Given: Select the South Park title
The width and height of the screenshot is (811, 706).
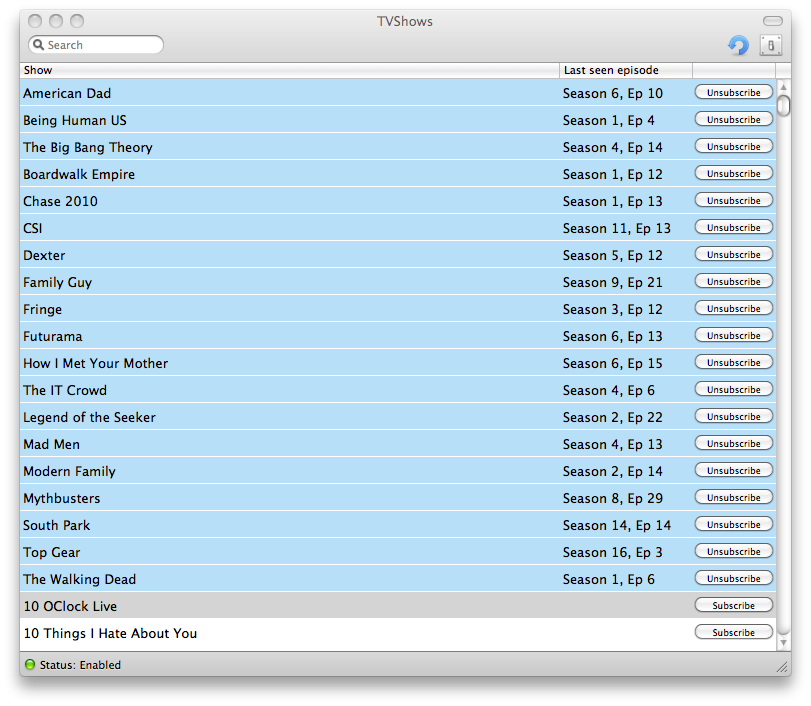Looking at the screenshot, I should 56,525.
